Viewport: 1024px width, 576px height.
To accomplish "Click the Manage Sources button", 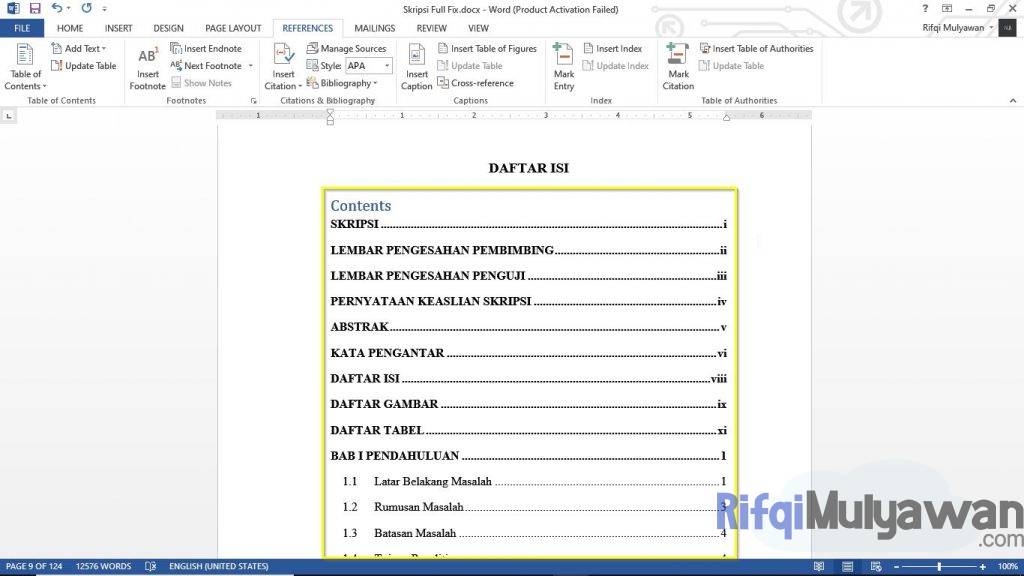I will point(346,48).
